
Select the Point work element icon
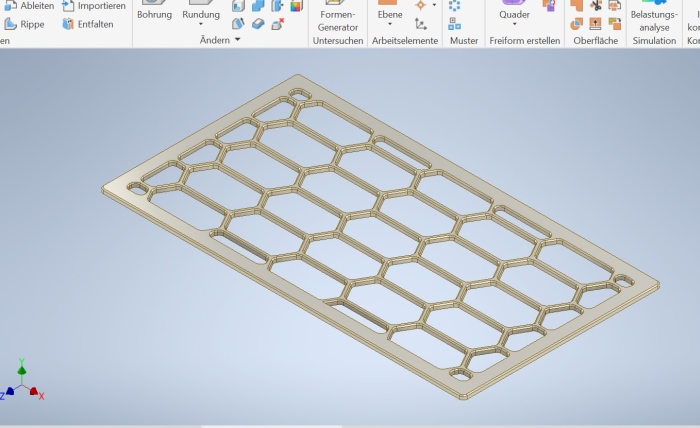click(421, 6)
